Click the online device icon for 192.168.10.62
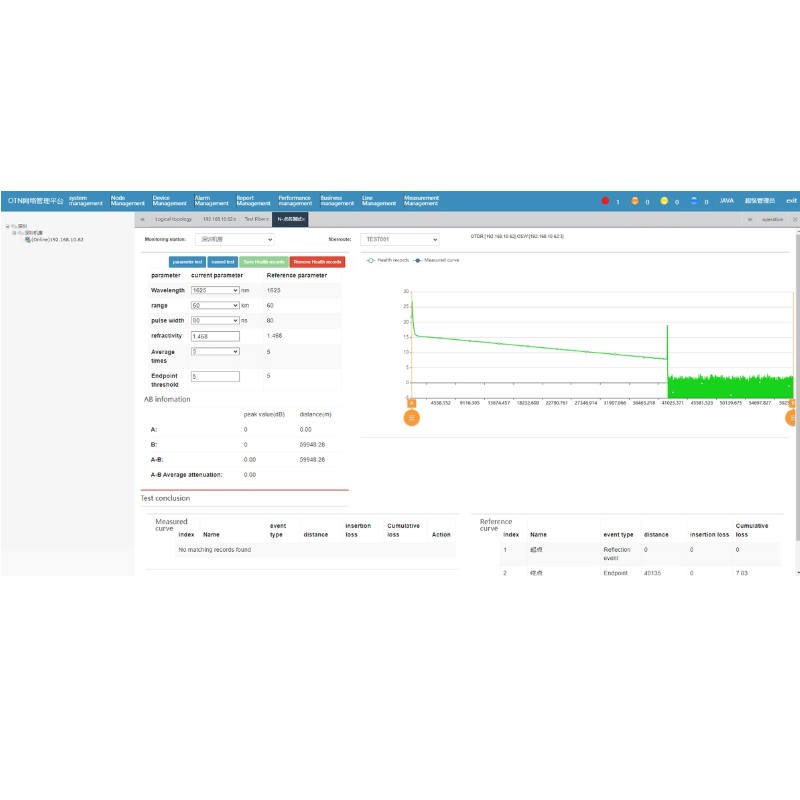This screenshot has height=800, width=800. coord(28,240)
